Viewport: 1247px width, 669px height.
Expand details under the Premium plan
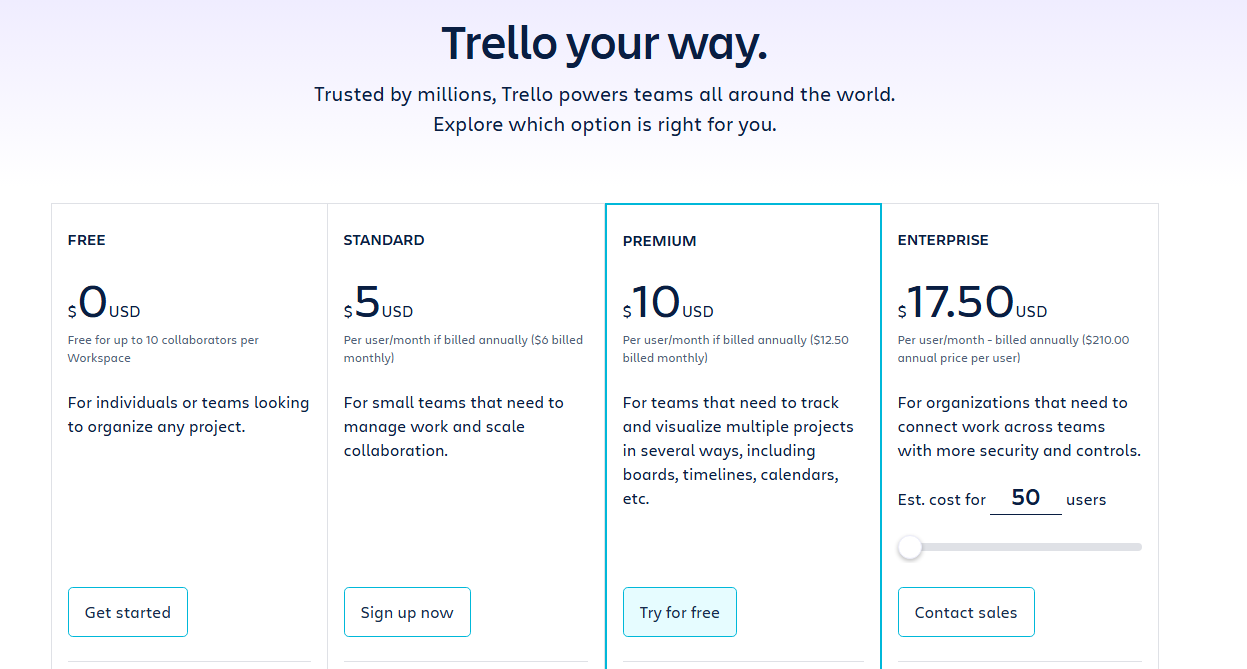743,663
